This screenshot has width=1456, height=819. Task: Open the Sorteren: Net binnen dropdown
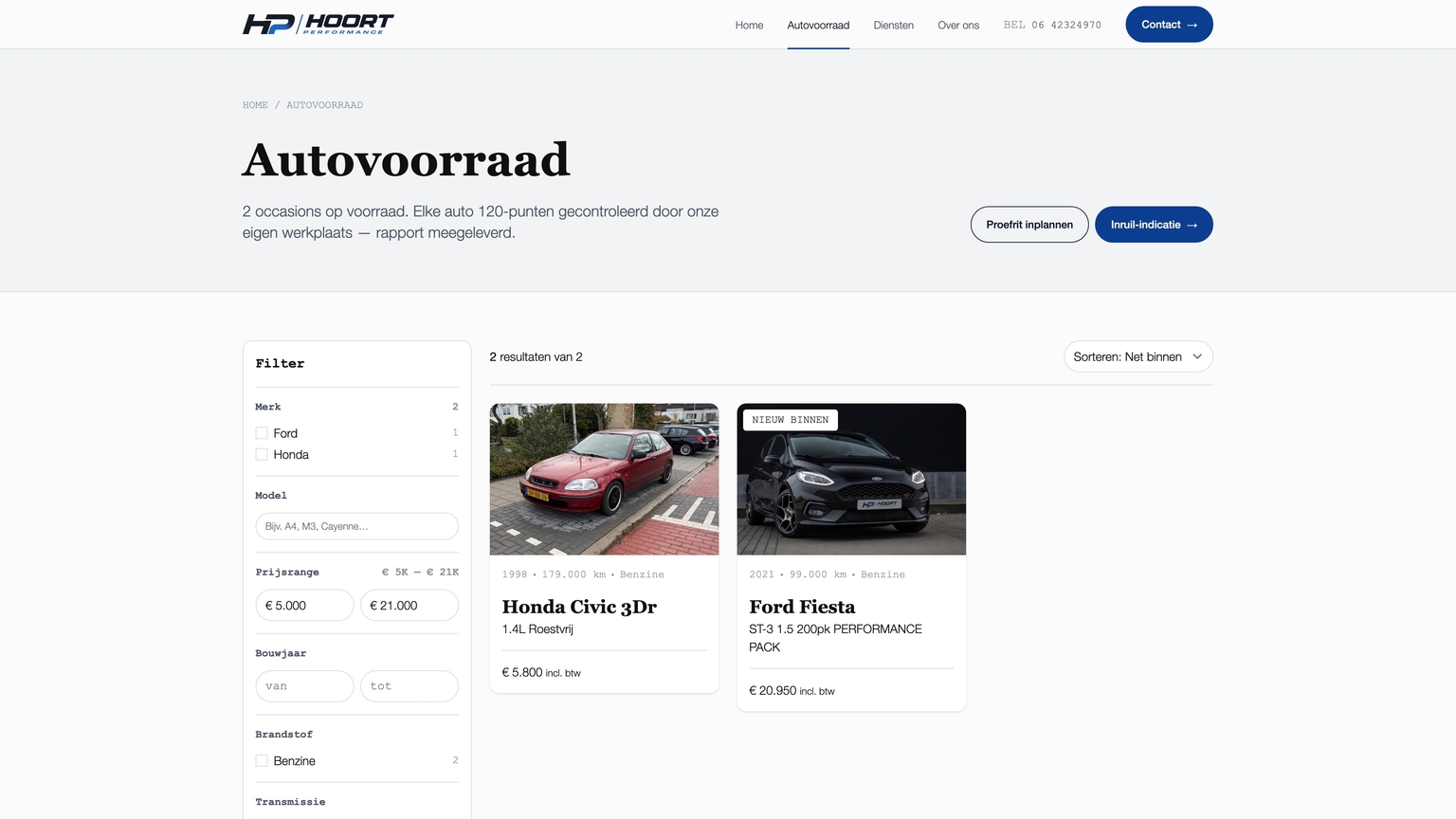1137,356
